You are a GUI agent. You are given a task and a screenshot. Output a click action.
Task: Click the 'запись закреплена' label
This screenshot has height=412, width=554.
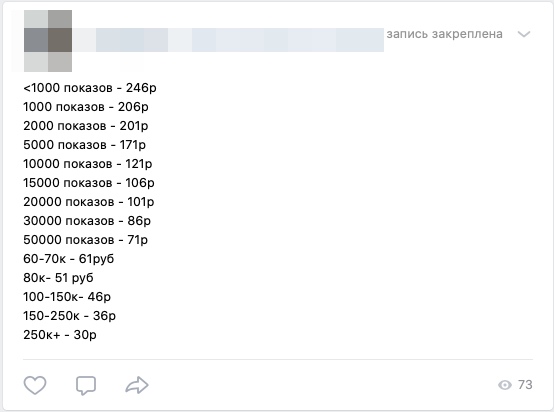tap(444, 34)
